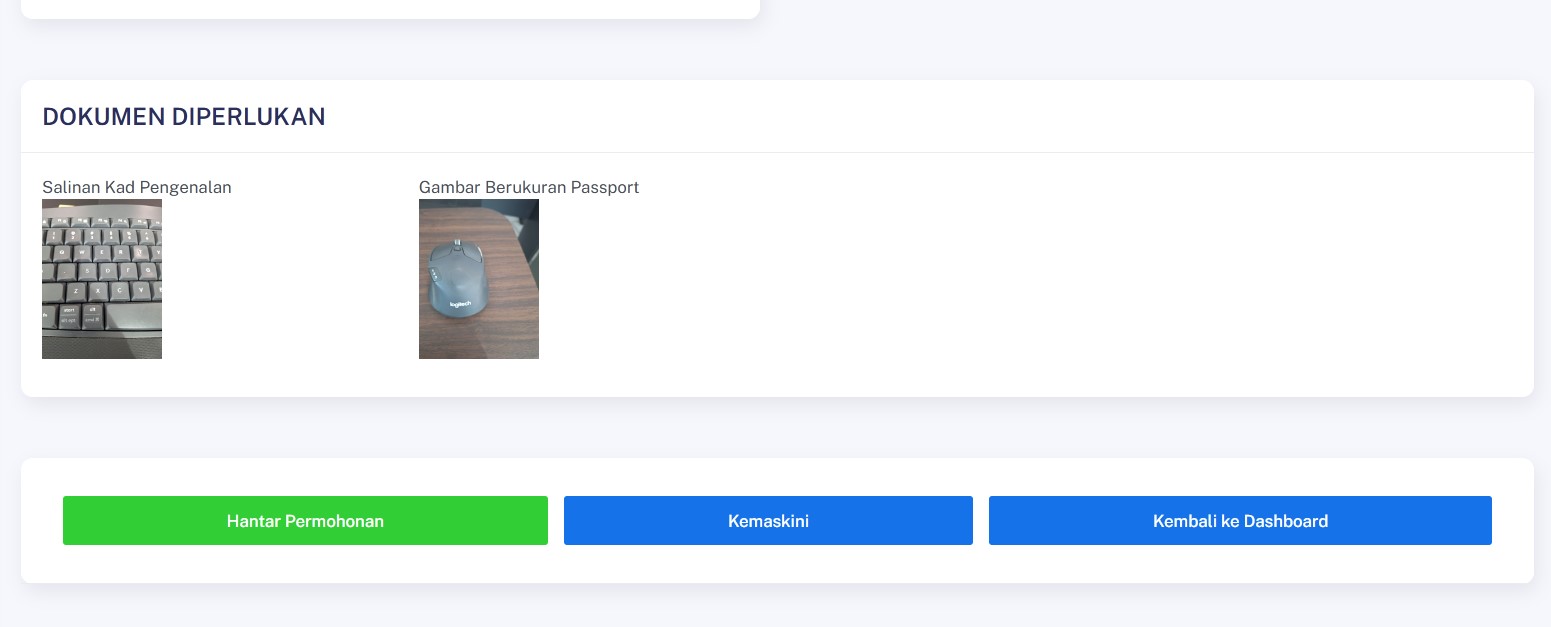Click the C key in keyboard photo

(119, 291)
